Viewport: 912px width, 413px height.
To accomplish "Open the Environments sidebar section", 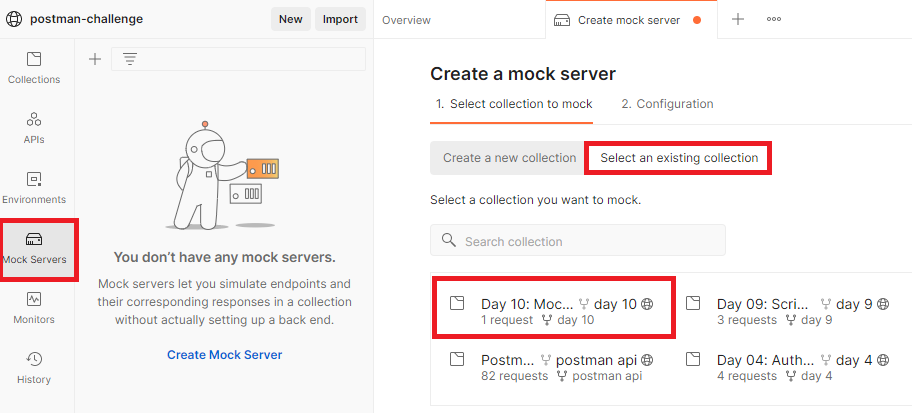I will (x=34, y=188).
